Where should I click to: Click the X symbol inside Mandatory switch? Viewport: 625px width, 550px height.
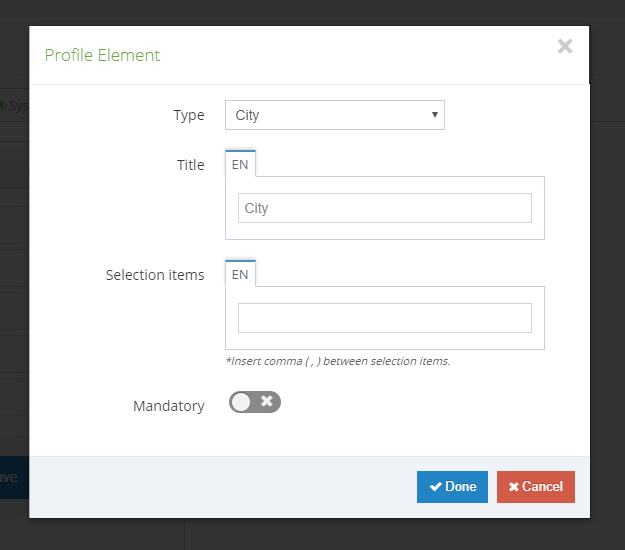[267, 401]
